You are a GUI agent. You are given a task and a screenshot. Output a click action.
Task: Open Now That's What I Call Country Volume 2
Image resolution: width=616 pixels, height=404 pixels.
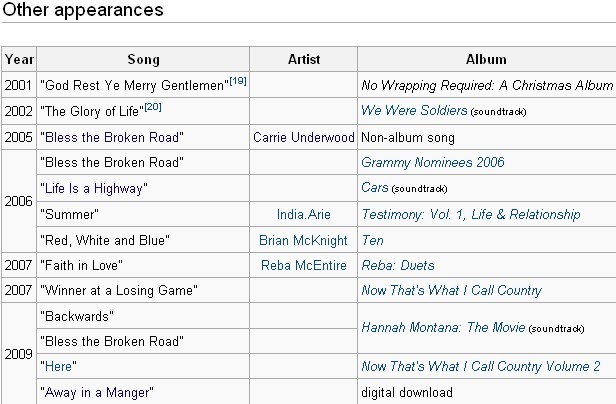(481, 366)
